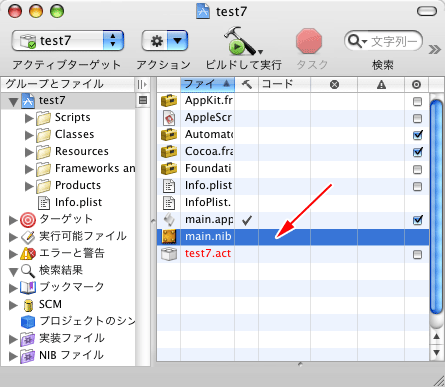This screenshot has width=445, height=387.
Task: Expand the 実行可能ファイル group
Action: [13, 237]
